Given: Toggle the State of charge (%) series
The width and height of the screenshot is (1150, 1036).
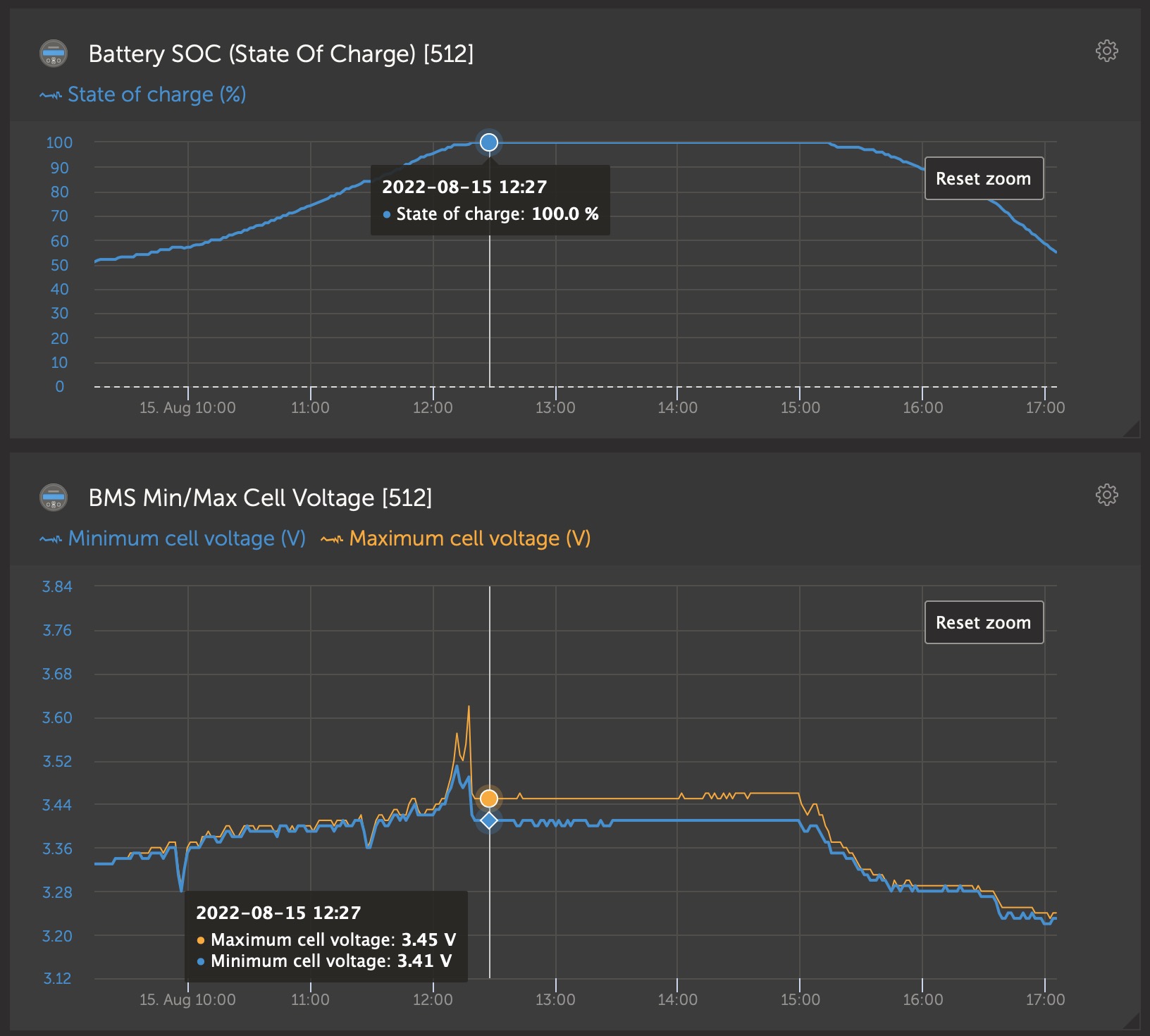Looking at the screenshot, I should pos(156,94).
